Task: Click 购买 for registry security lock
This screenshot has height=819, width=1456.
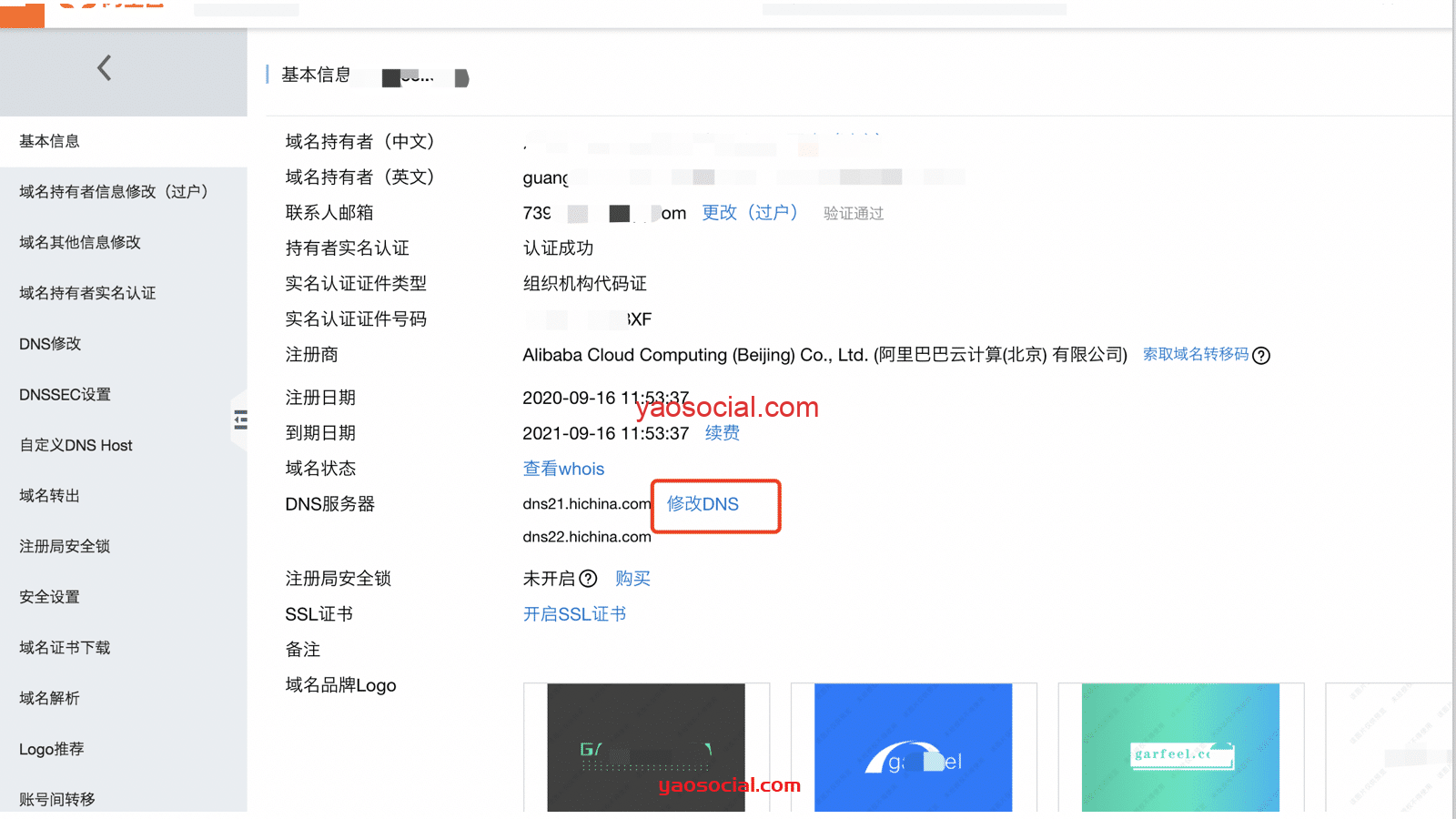Action: 632,579
